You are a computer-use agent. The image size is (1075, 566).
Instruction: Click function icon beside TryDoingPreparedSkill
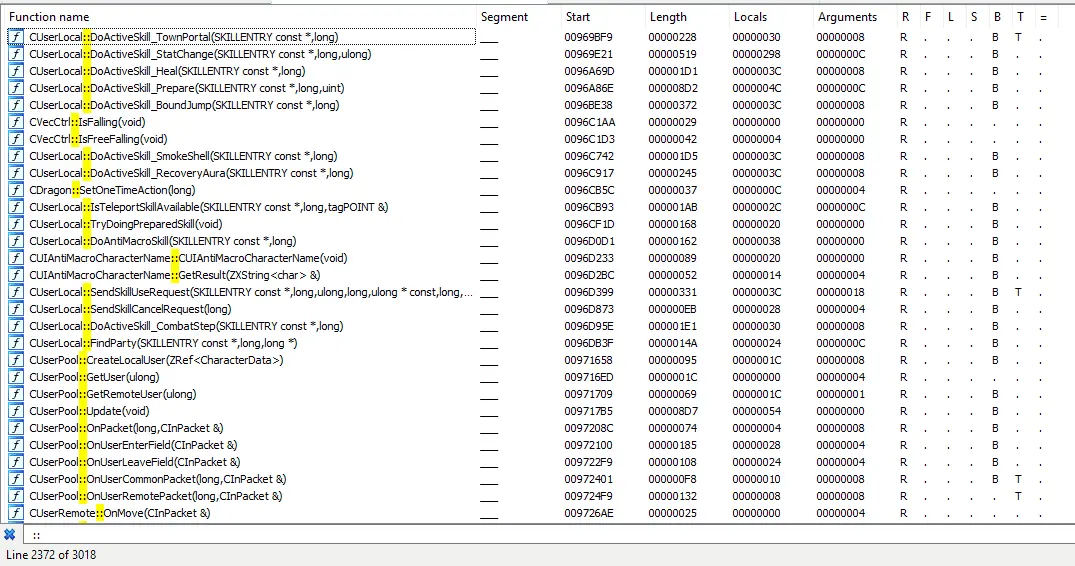15,224
